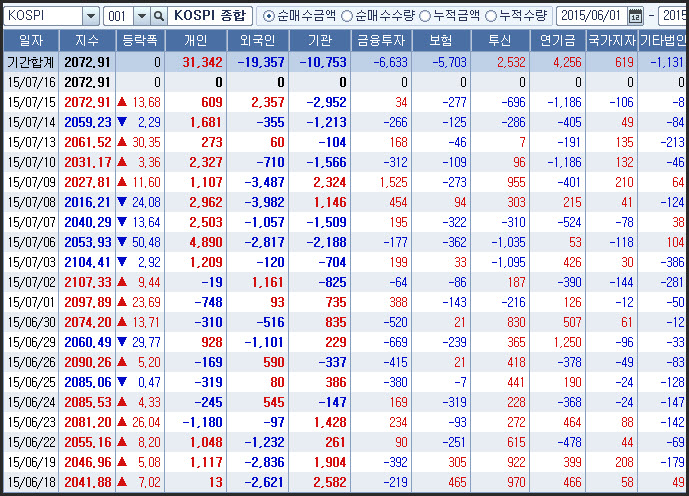This screenshot has height=496, width=689.
Task: Click 개인 value 2,327 on 15/07/10
Action: click(206, 162)
